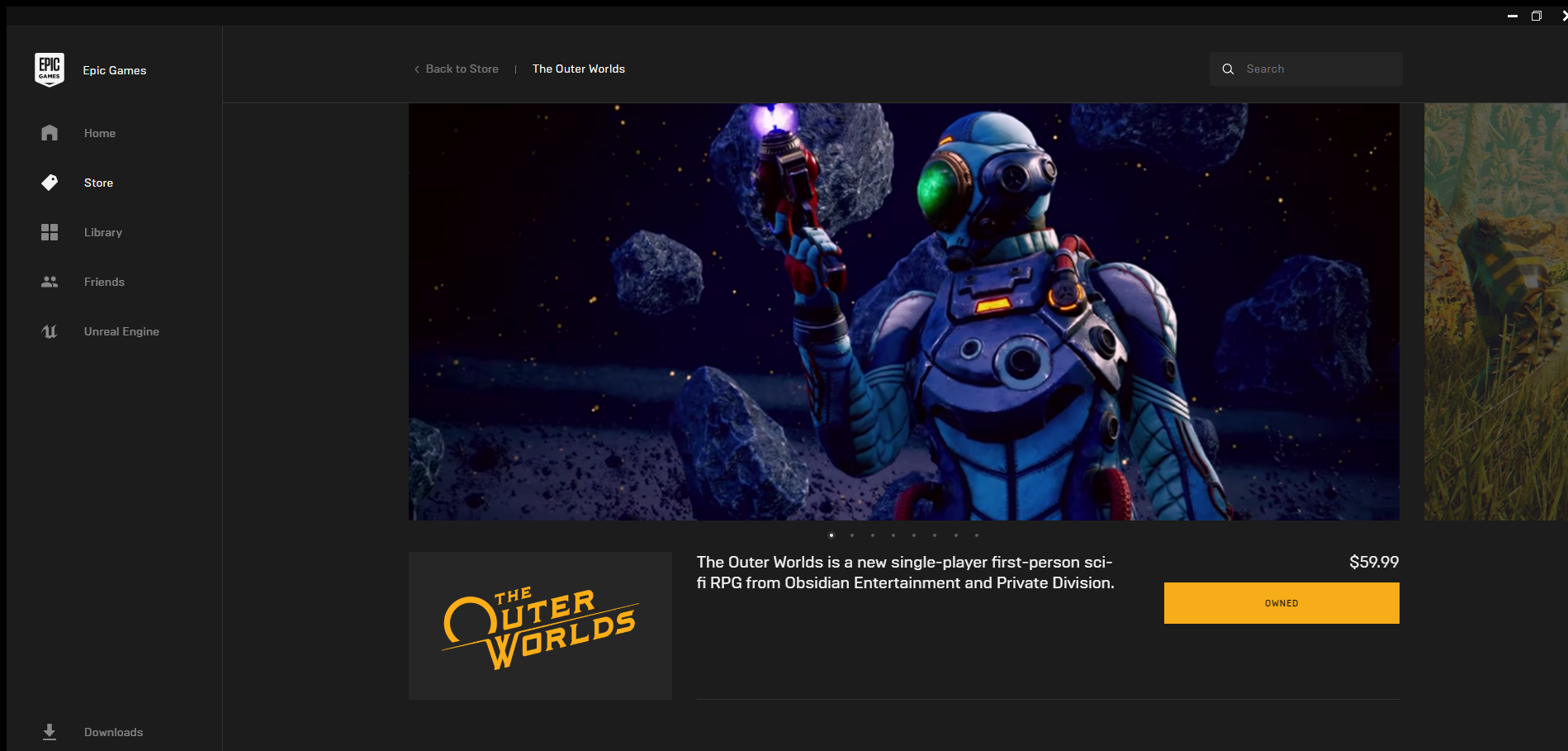Select the second carousel dot
The width and height of the screenshot is (1568, 751).
[852, 535]
